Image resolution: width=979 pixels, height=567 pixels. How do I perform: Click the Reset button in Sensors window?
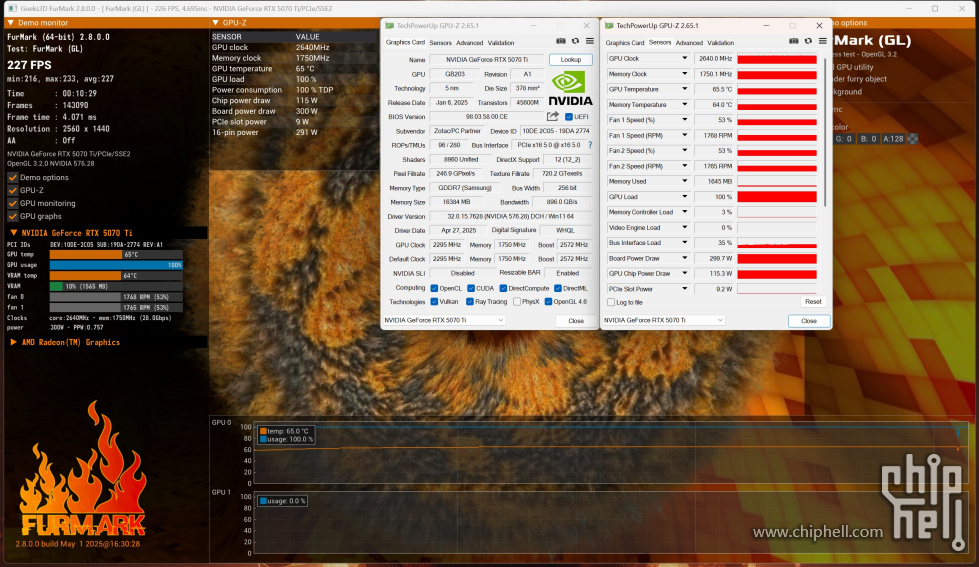click(813, 302)
